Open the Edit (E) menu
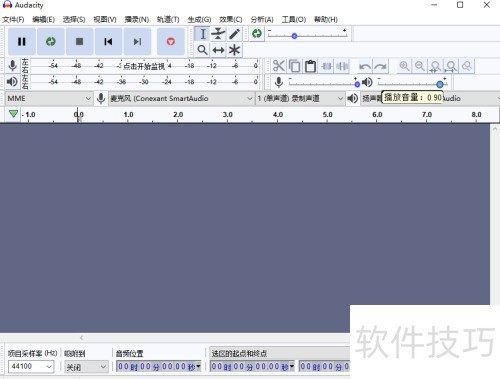The image size is (500, 379). (x=43, y=19)
